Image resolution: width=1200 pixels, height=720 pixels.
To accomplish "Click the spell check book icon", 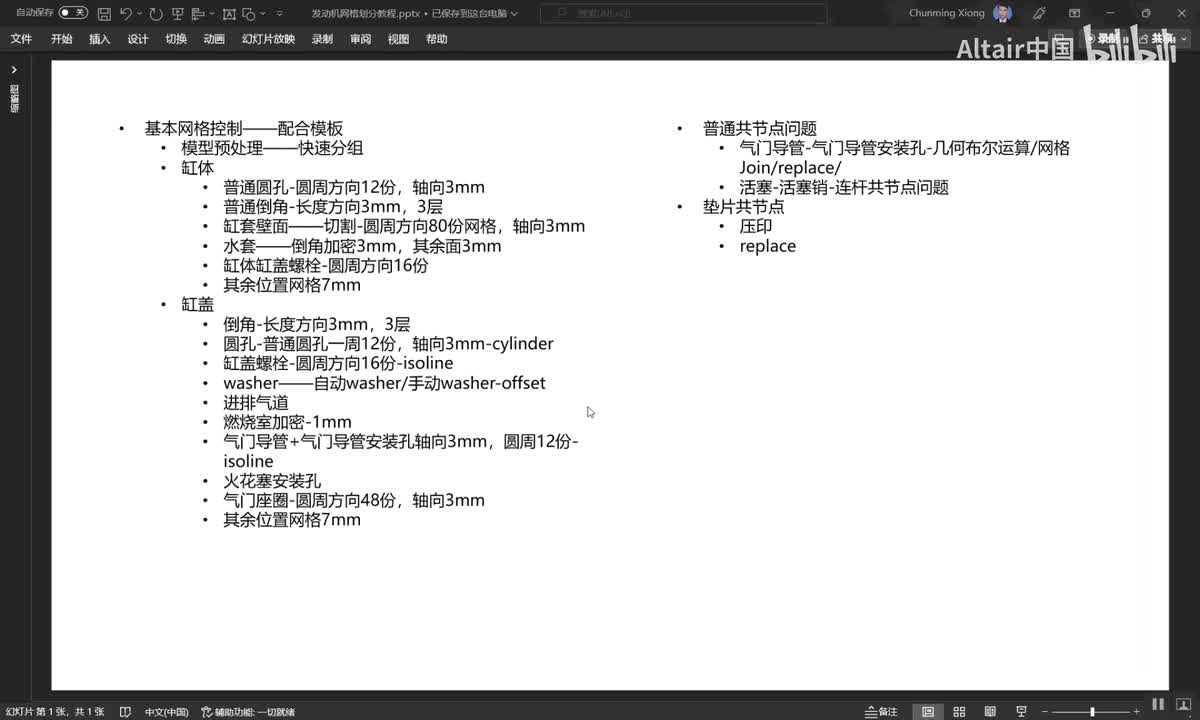I will pos(125,712).
